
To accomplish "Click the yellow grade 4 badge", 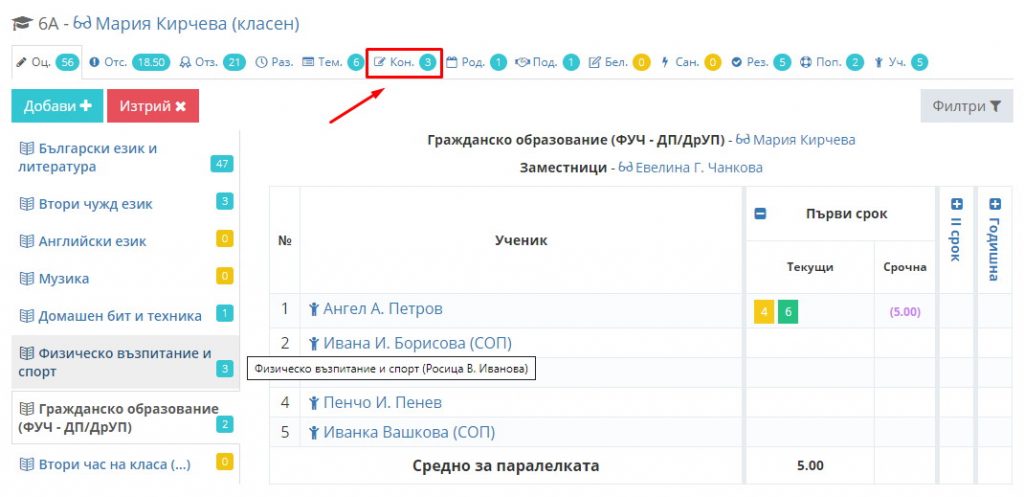I will coord(764,311).
